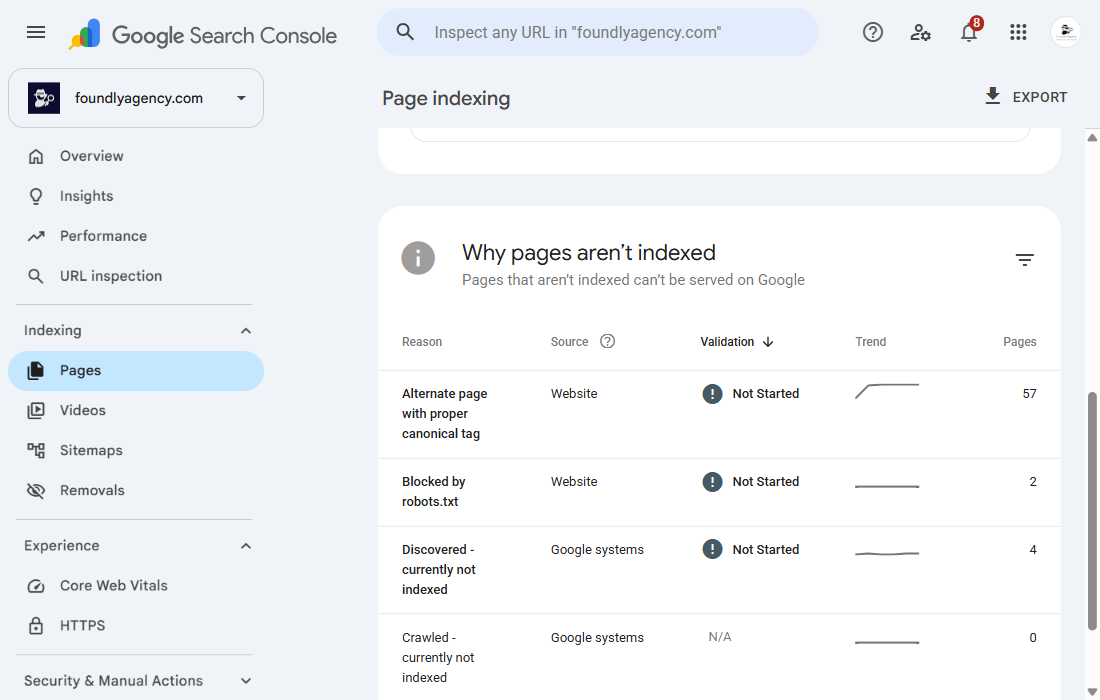
Task: Click Not Started alert icon for Discovered row
Action: tap(712, 549)
